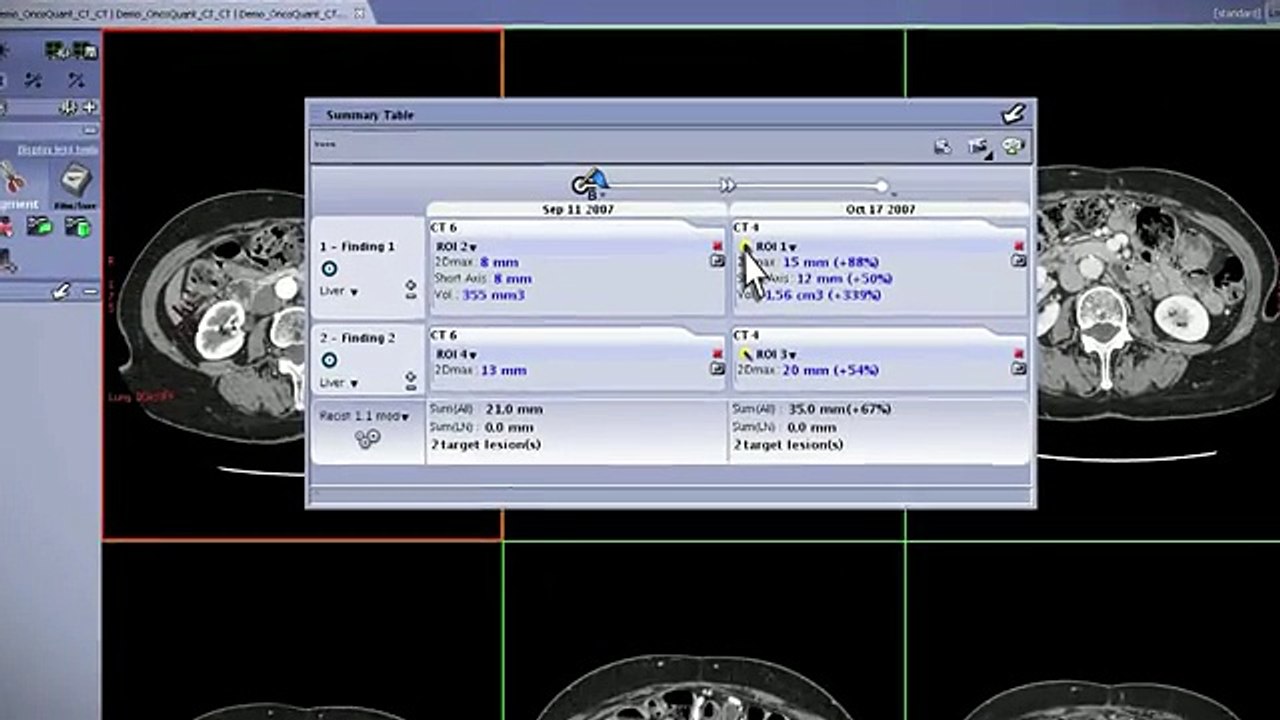
Task: Click the four-arrows pan icon in left panel
Action: click(69, 107)
